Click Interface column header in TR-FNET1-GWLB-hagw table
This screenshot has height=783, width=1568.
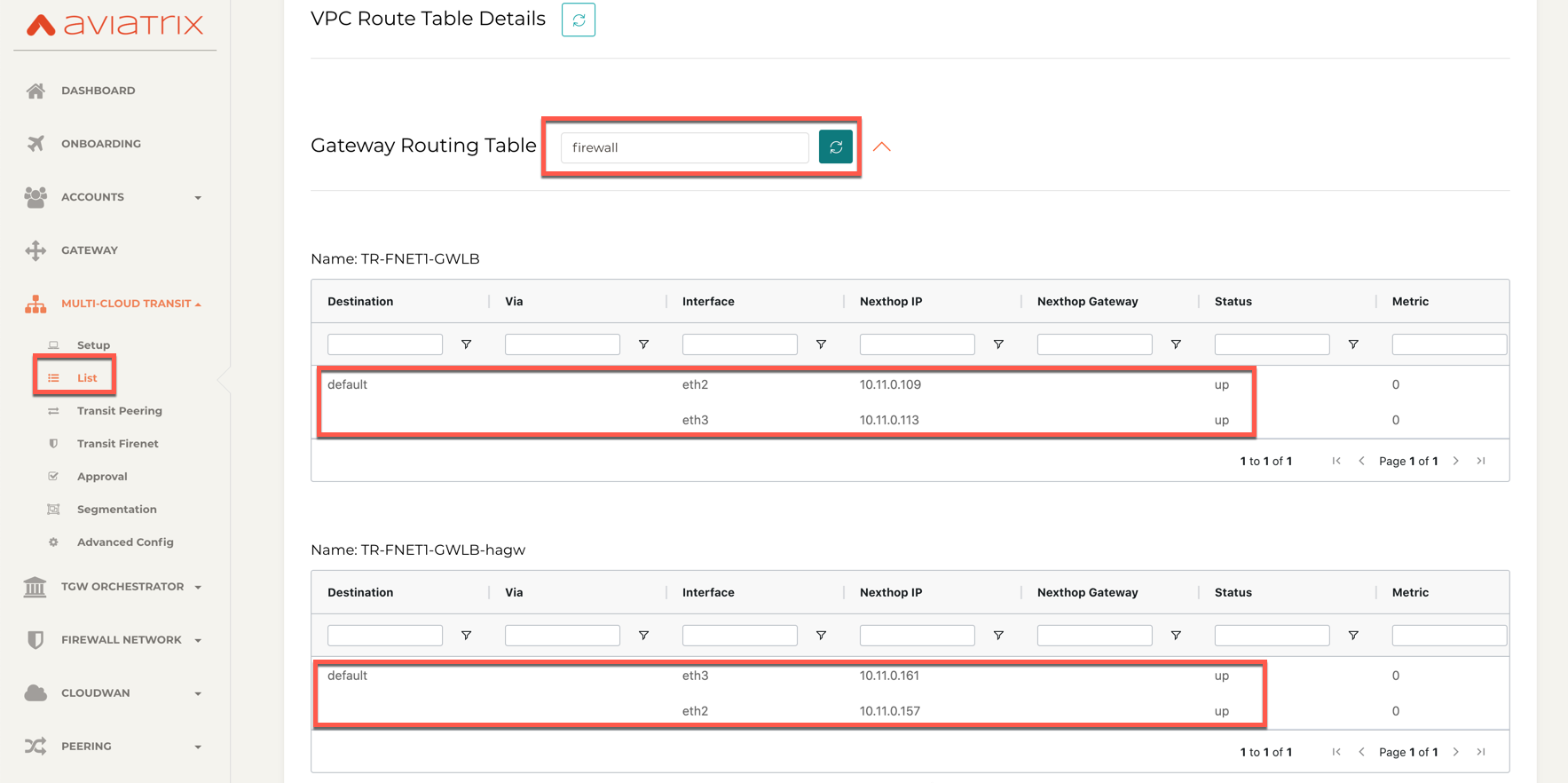click(708, 592)
